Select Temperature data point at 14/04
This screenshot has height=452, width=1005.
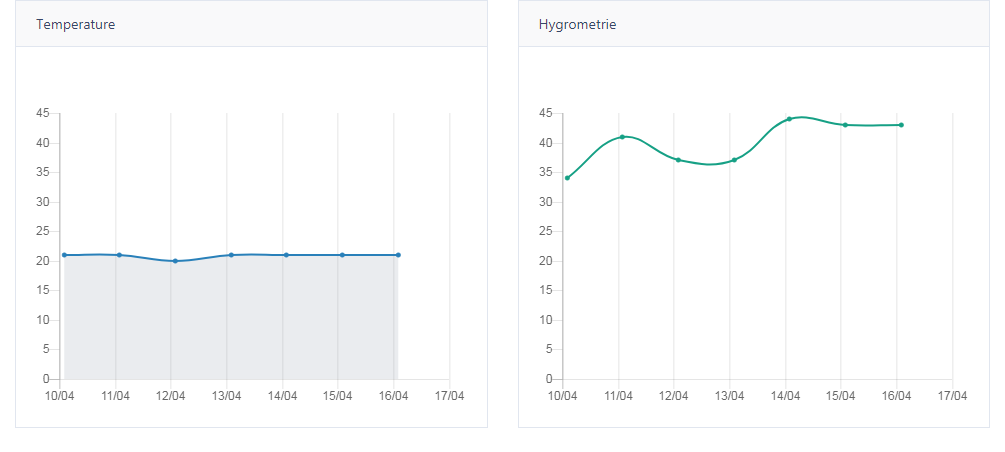click(286, 255)
